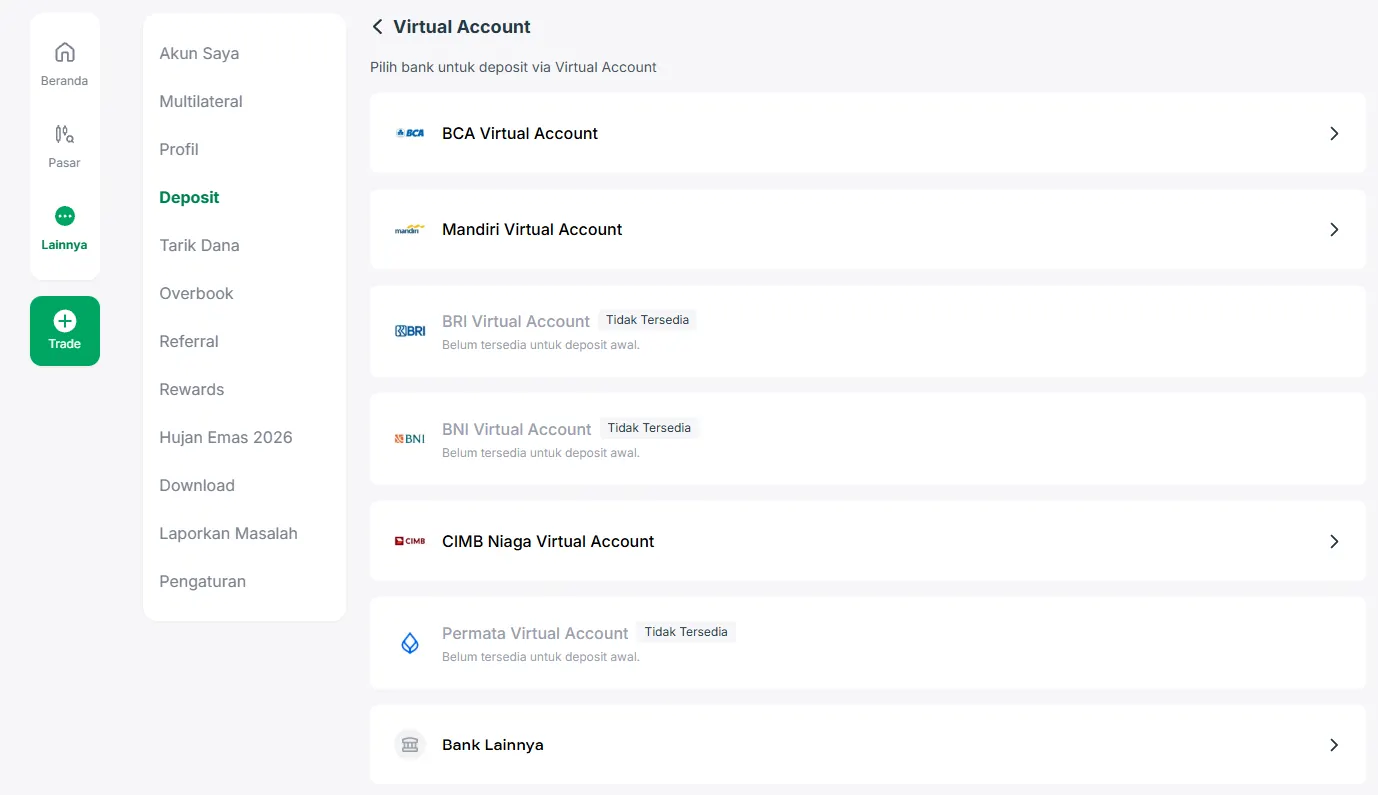Choose Mandiri Virtual Account label
Viewport: 1378px width, 795px height.
click(x=532, y=229)
